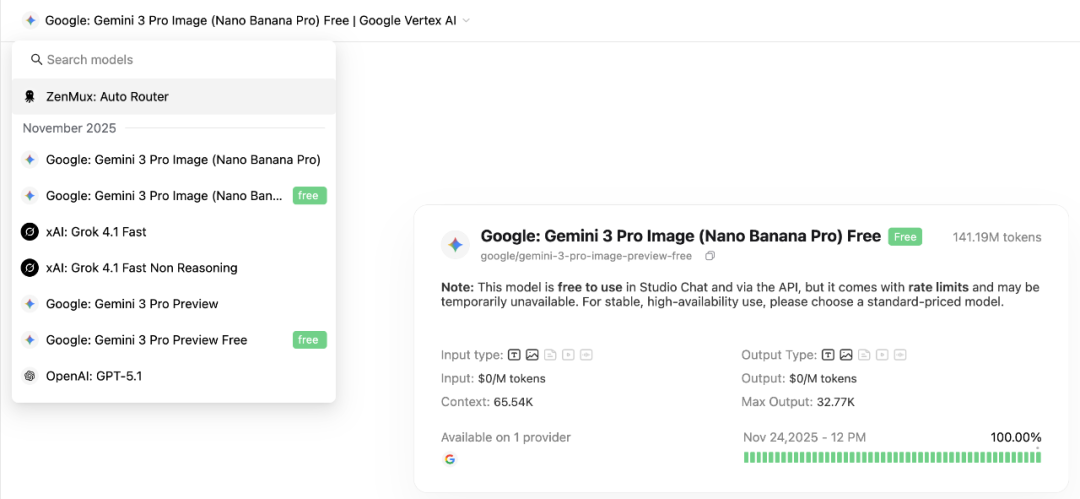Select Google: Gemini 3 Pro Preview Free
The image size is (1080, 499).
174,340
